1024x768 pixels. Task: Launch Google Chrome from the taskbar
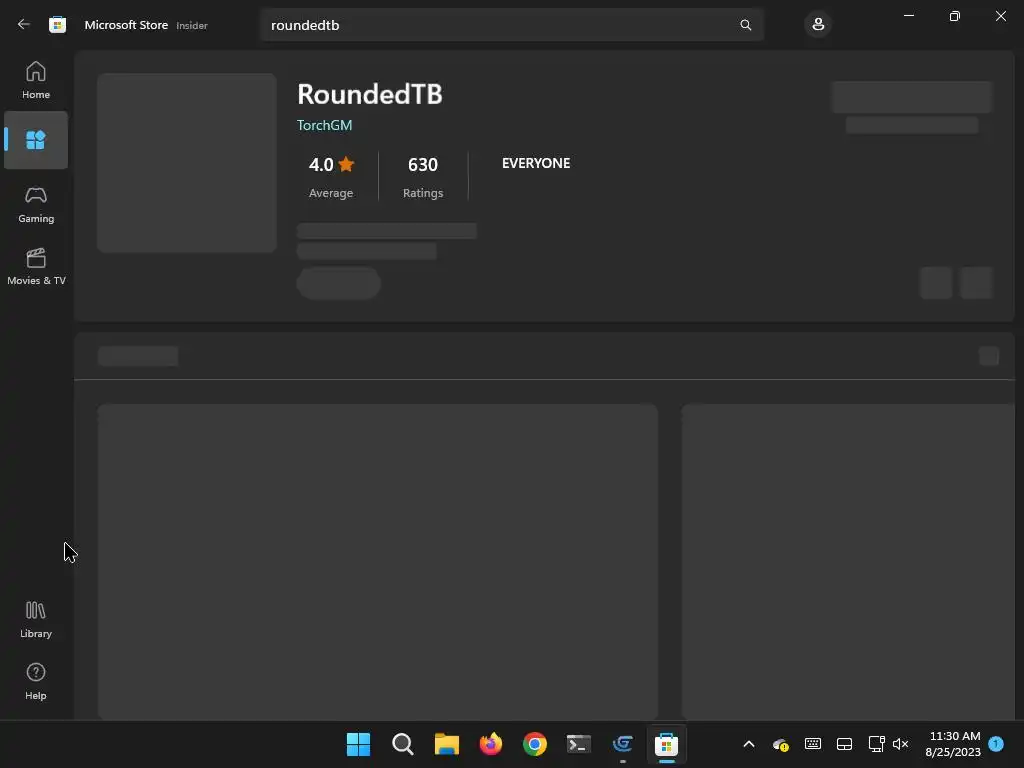534,744
